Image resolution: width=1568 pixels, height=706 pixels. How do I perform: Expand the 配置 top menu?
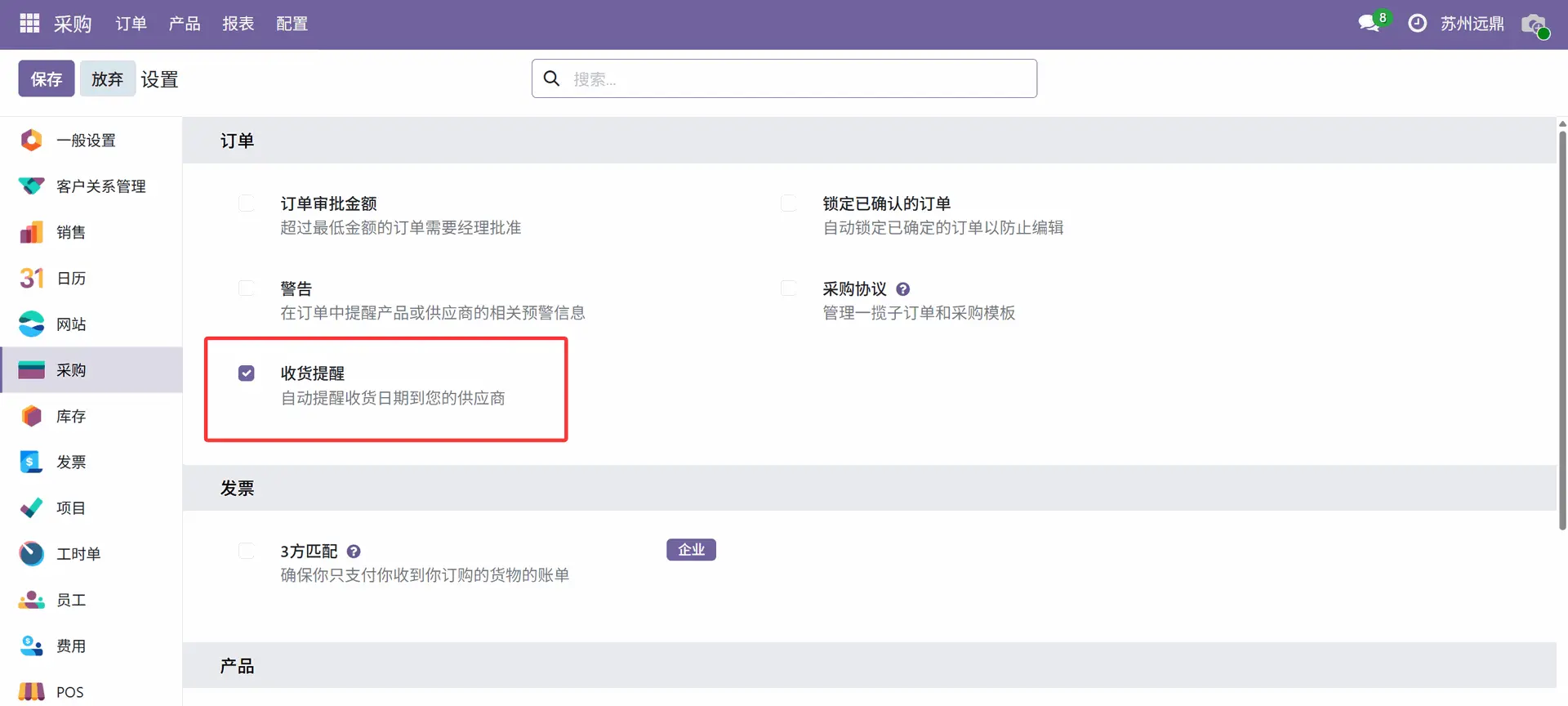click(x=292, y=24)
